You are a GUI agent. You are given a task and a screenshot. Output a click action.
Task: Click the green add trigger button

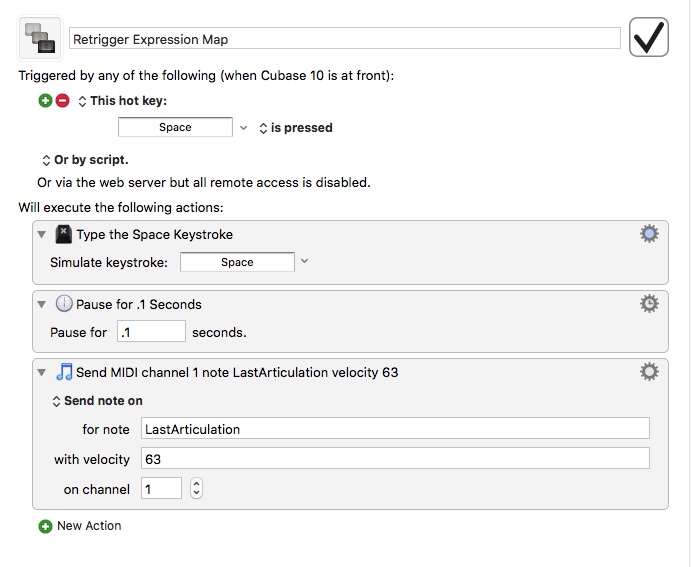(x=45, y=101)
